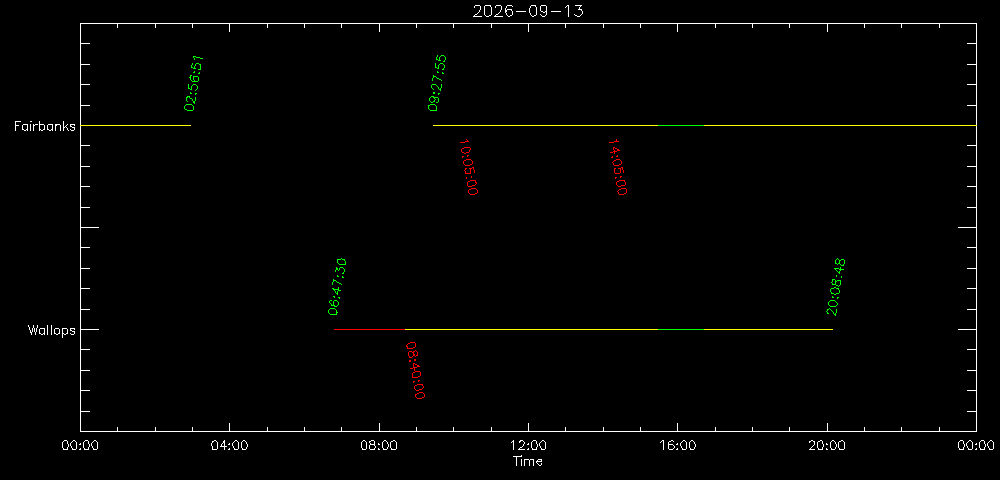1000x480 pixels.
Task: Click the 04:00 tick label
Action: click(x=229, y=445)
